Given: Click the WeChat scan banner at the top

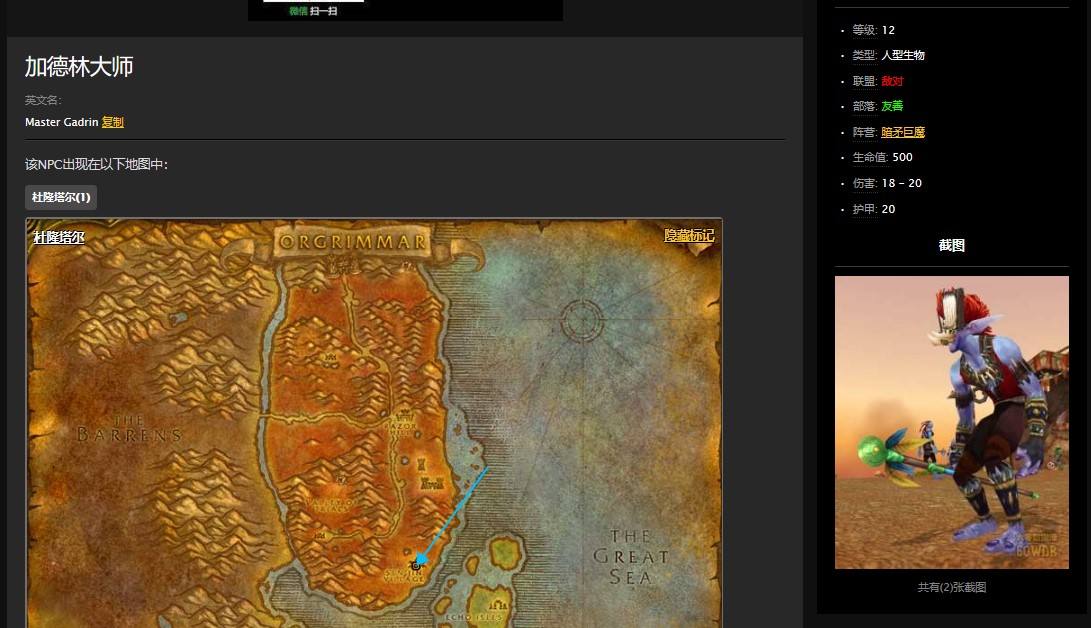Looking at the screenshot, I should pos(405,10).
